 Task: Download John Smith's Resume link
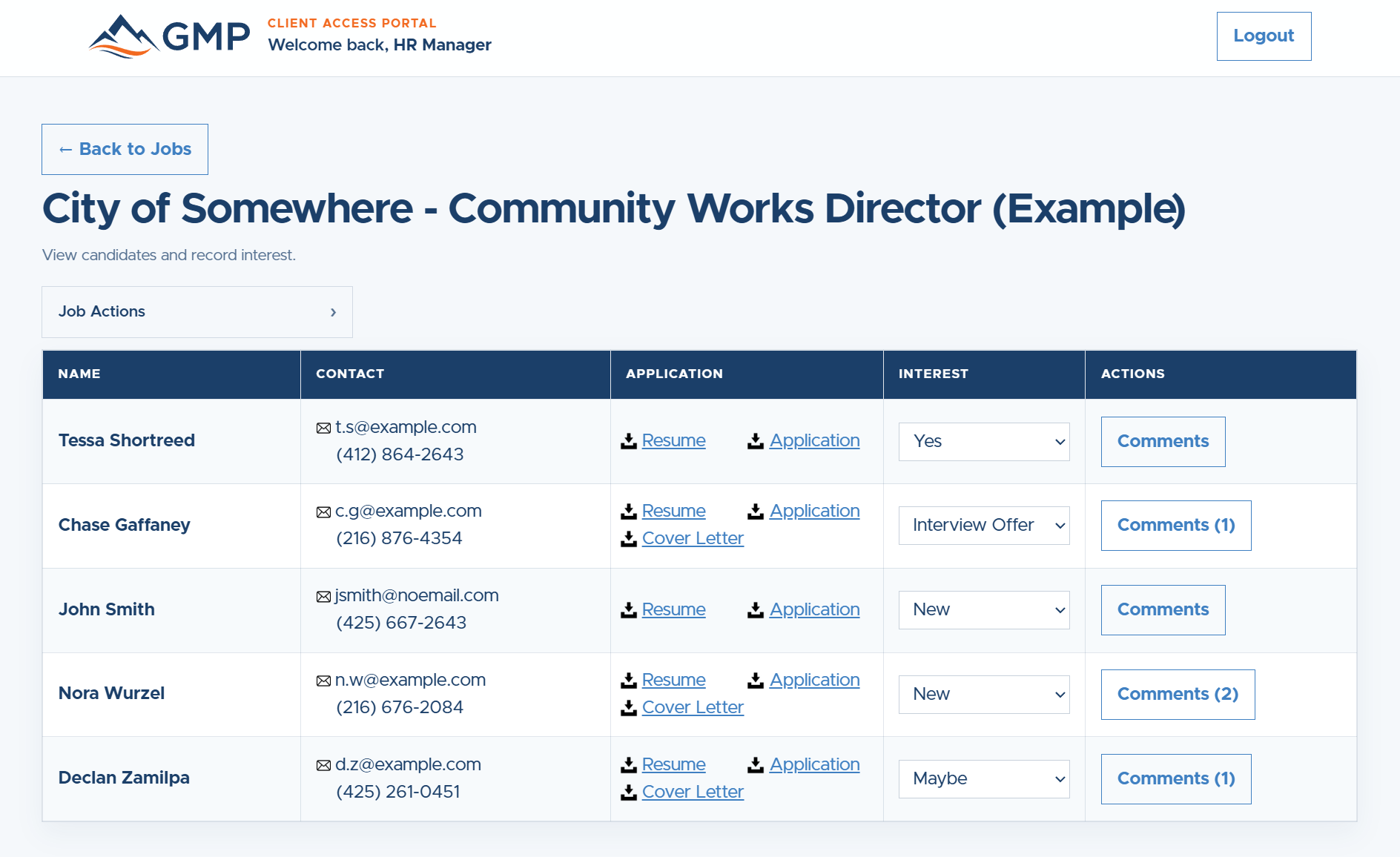[673, 610]
